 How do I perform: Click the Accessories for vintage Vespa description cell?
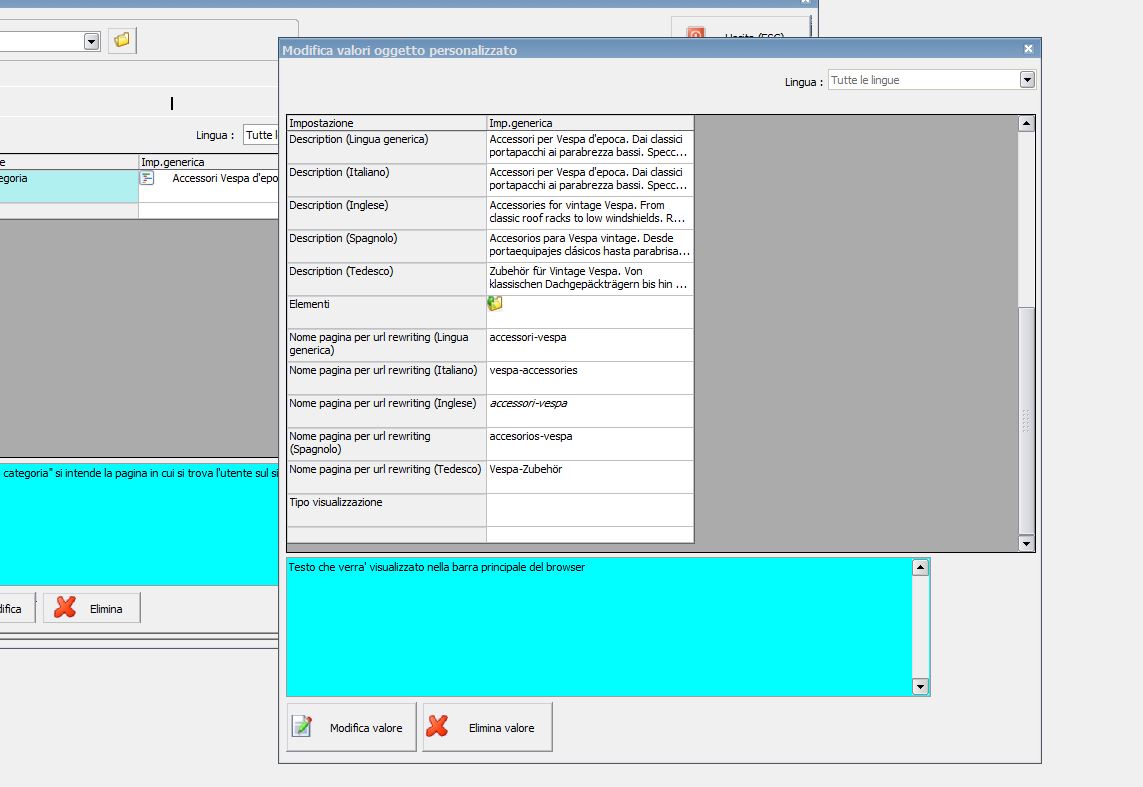click(x=590, y=213)
